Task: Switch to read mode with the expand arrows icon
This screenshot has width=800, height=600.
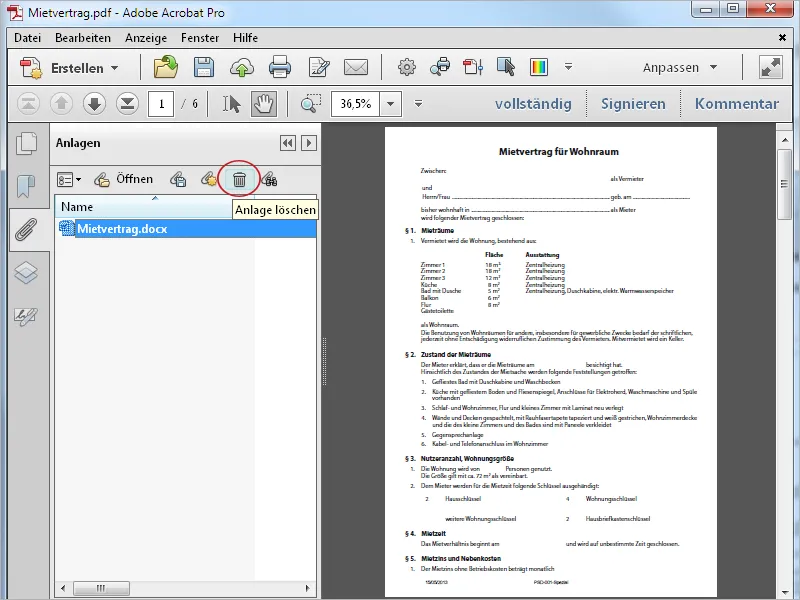Action: tap(770, 67)
